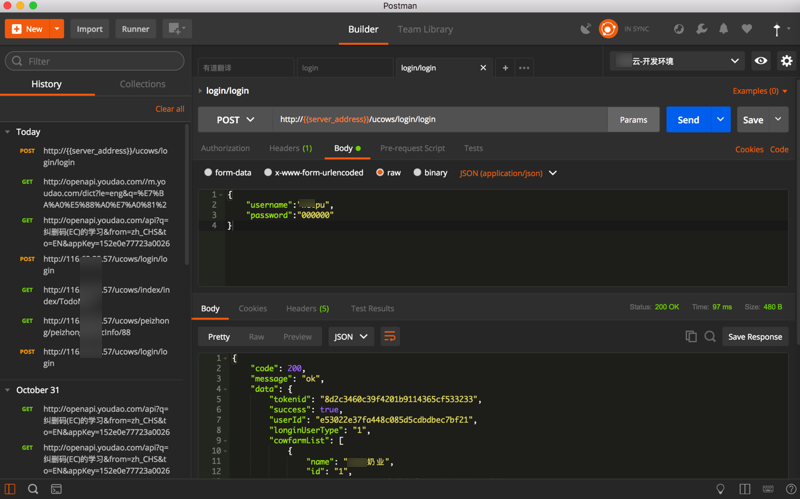This screenshot has width=800, height=499.
Task: Click the request URL input field
Action: (x=440, y=119)
